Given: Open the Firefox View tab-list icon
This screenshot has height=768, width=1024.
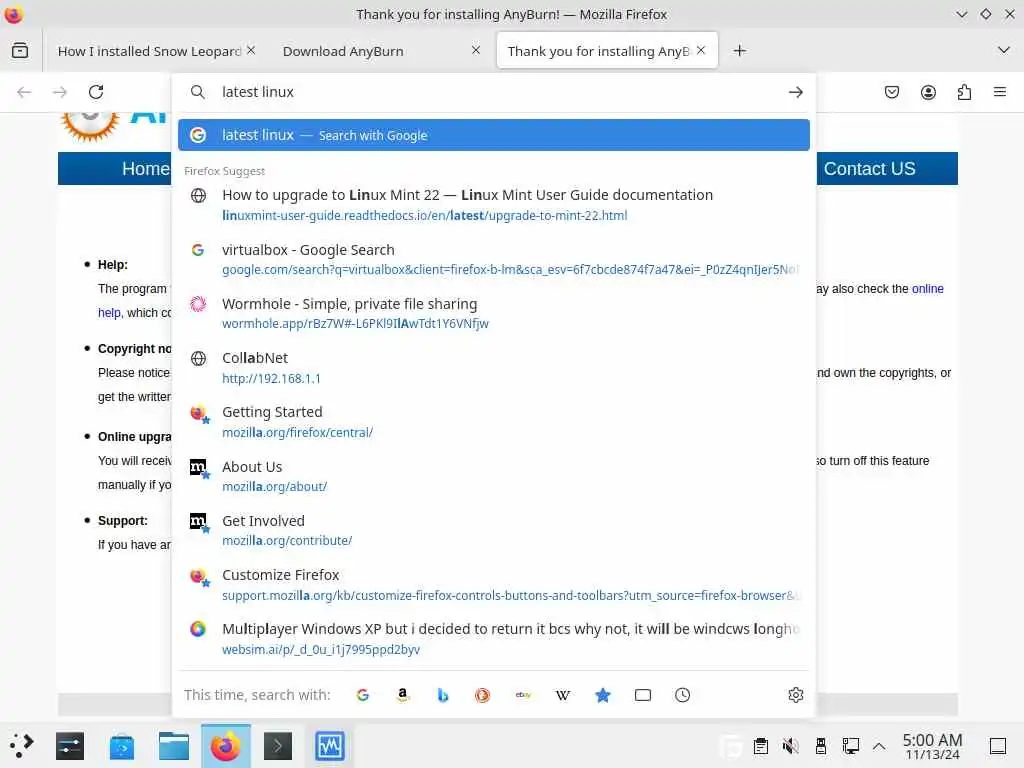Looking at the screenshot, I should click(20, 50).
